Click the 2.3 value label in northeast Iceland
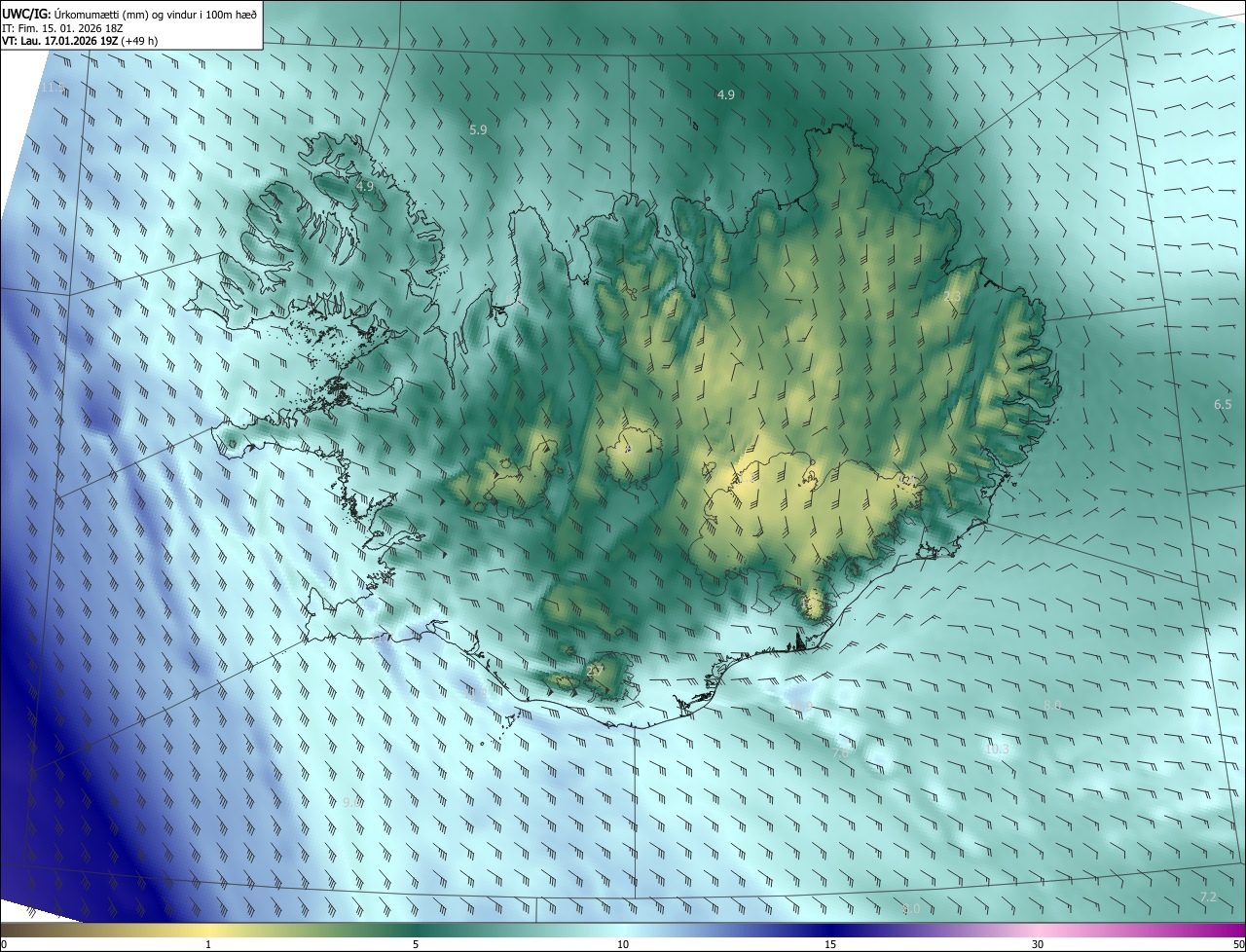The height and width of the screenshot is (952, 1246). coord(952,296)
